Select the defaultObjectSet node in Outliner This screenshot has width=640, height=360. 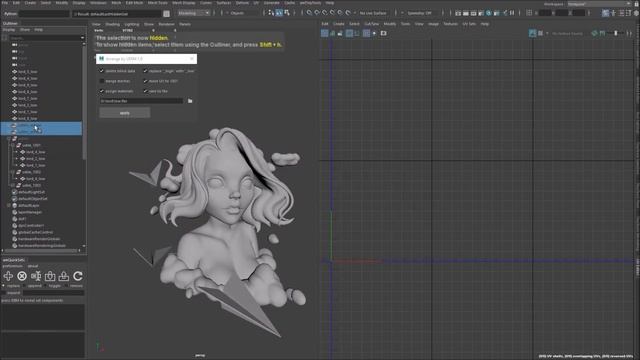click(x=33, y=199)
